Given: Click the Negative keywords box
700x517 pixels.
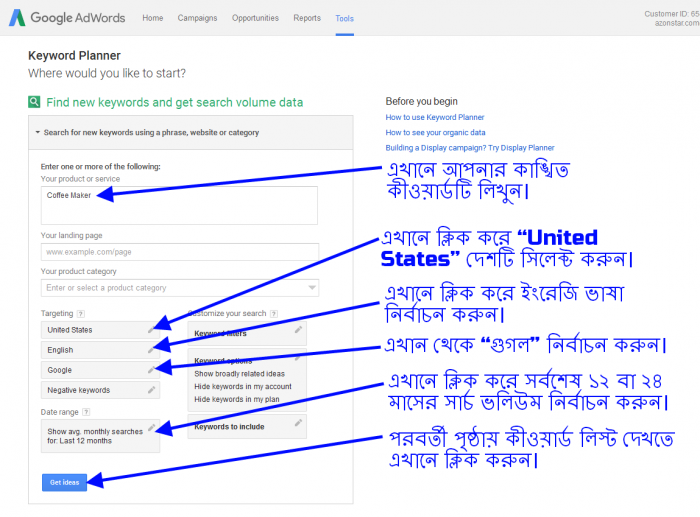Looking at the screenshot, I should pyautogui.click(x=100, y=390).
